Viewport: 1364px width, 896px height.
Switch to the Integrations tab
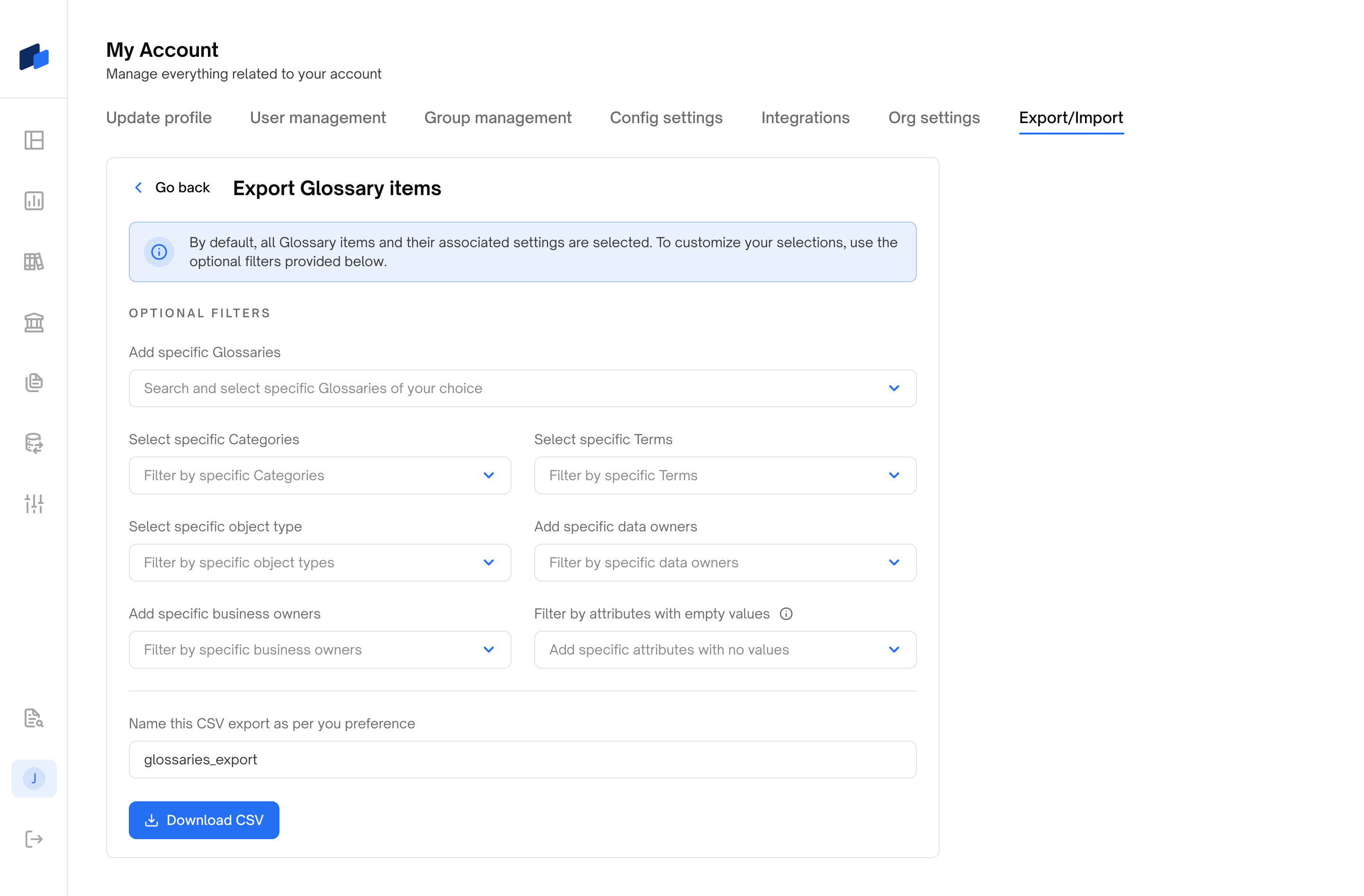[x=805, y=118]
